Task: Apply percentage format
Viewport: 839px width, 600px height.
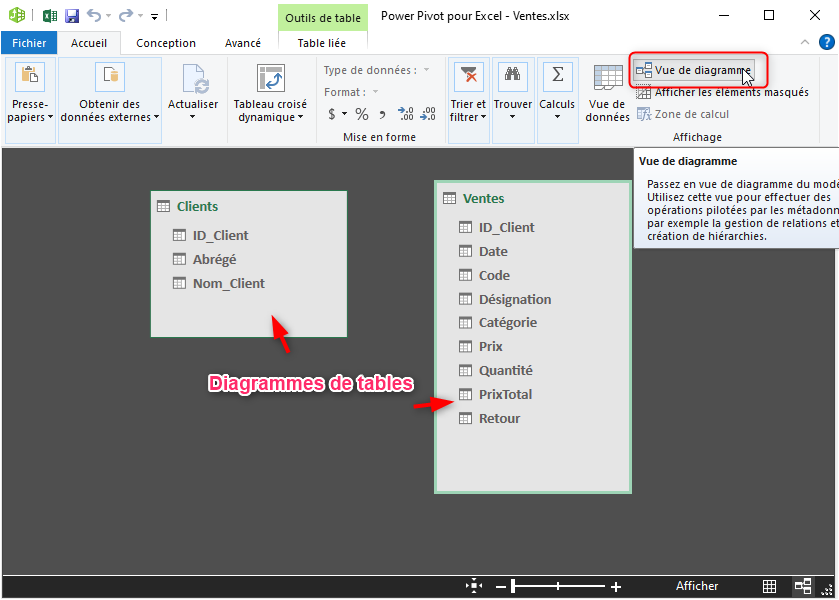Action: 362,113
